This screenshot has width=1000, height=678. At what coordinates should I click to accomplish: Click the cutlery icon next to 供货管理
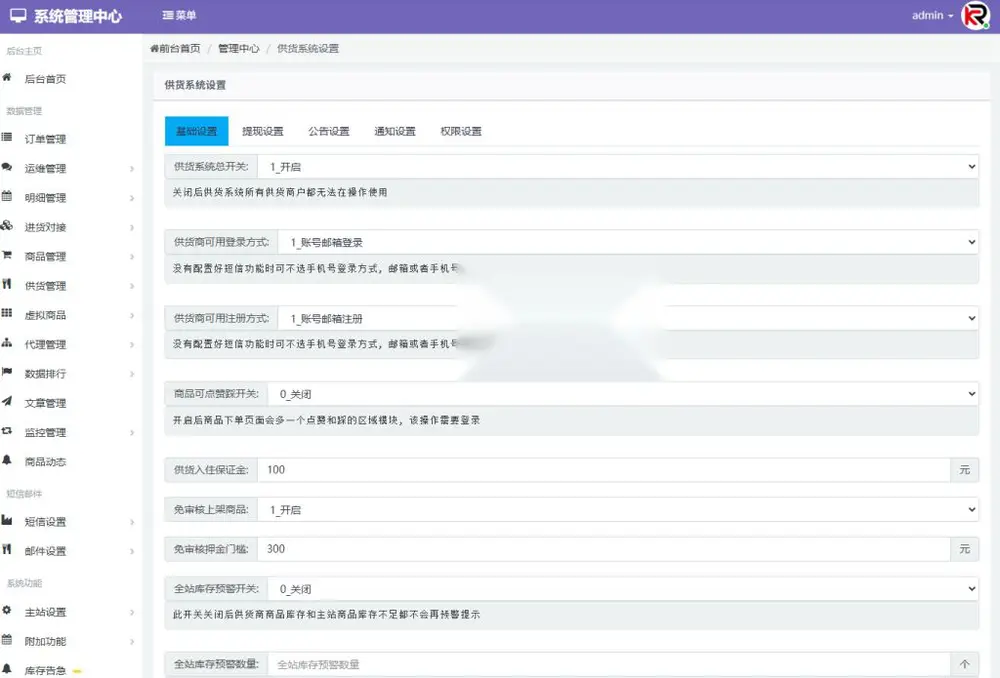coord(7,284)
